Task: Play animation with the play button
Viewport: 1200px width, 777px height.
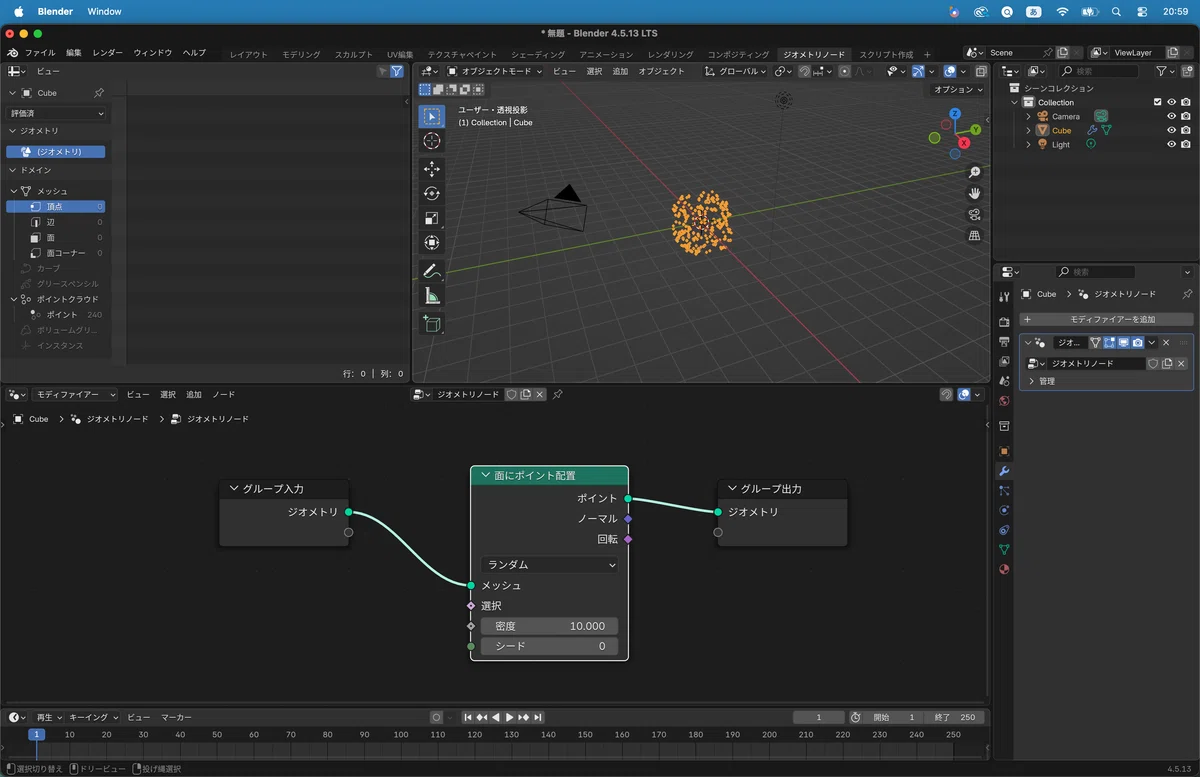Action: tap(510, 717)
